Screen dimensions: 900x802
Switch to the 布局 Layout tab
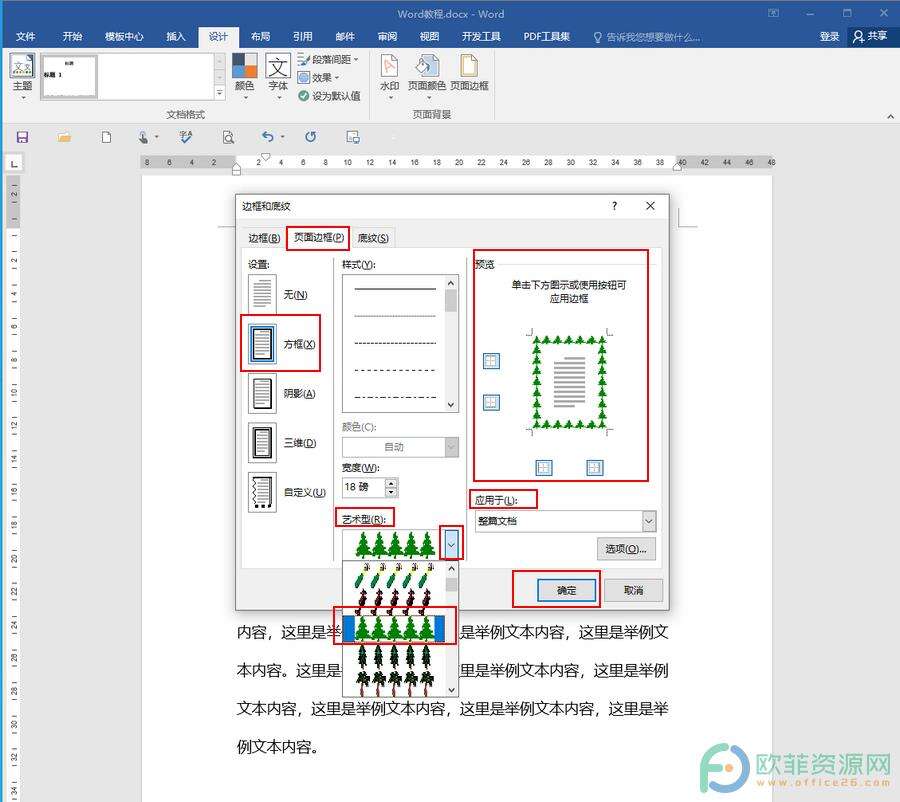[261, 37]
